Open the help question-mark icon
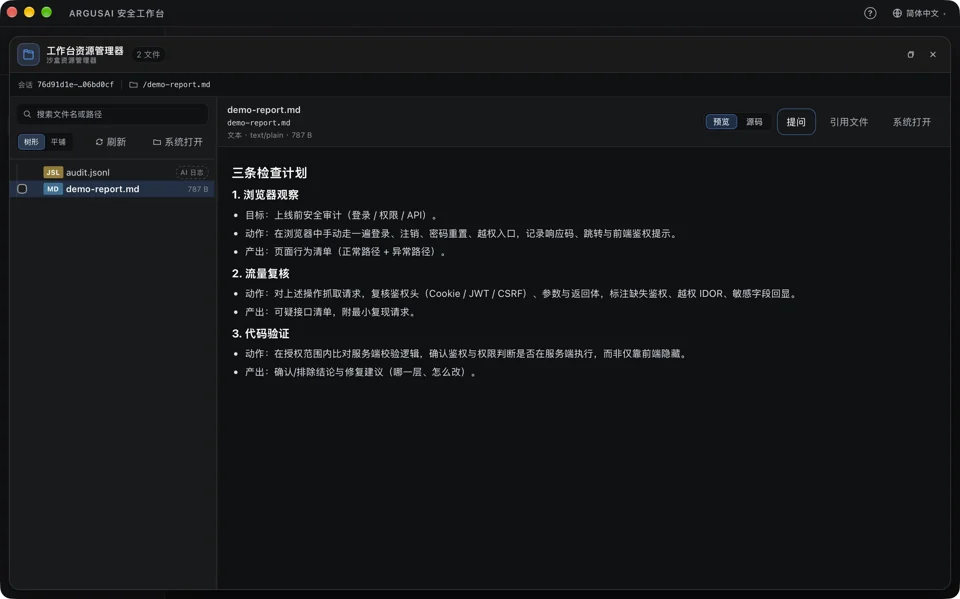Viewport: 960px width, 599px height. [869, 13]
